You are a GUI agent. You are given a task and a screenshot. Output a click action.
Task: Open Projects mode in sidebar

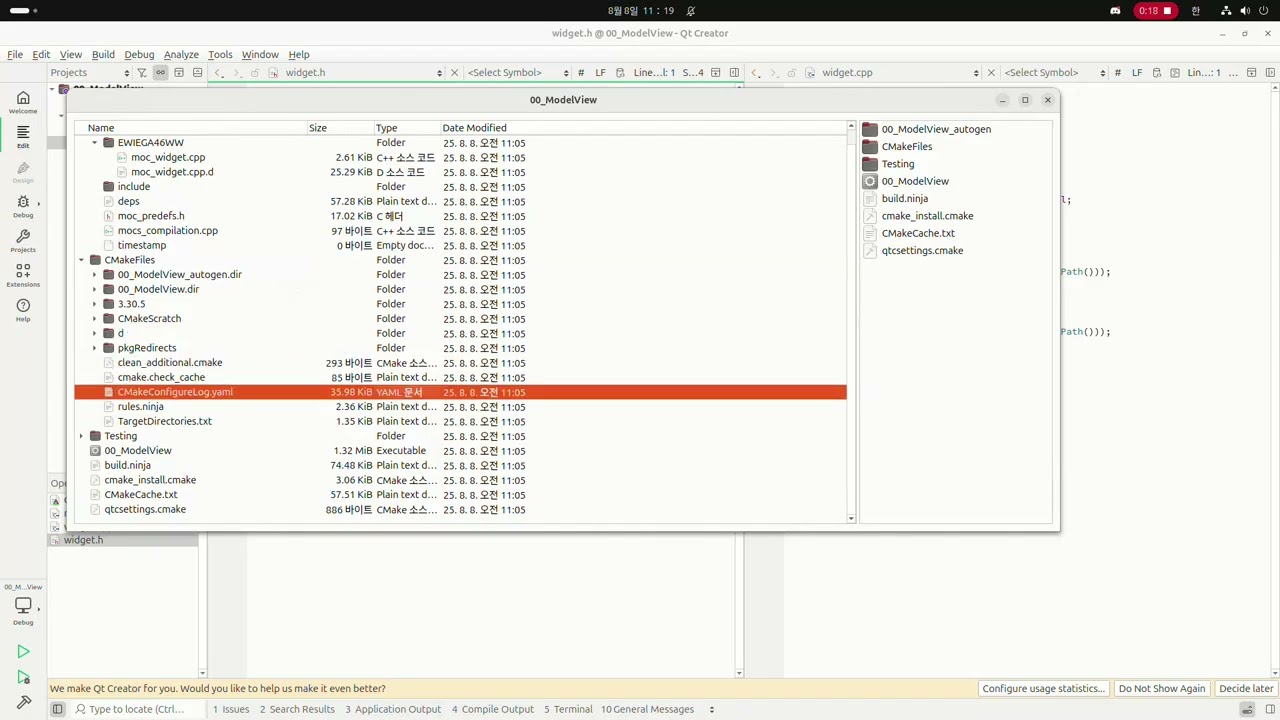23,241
